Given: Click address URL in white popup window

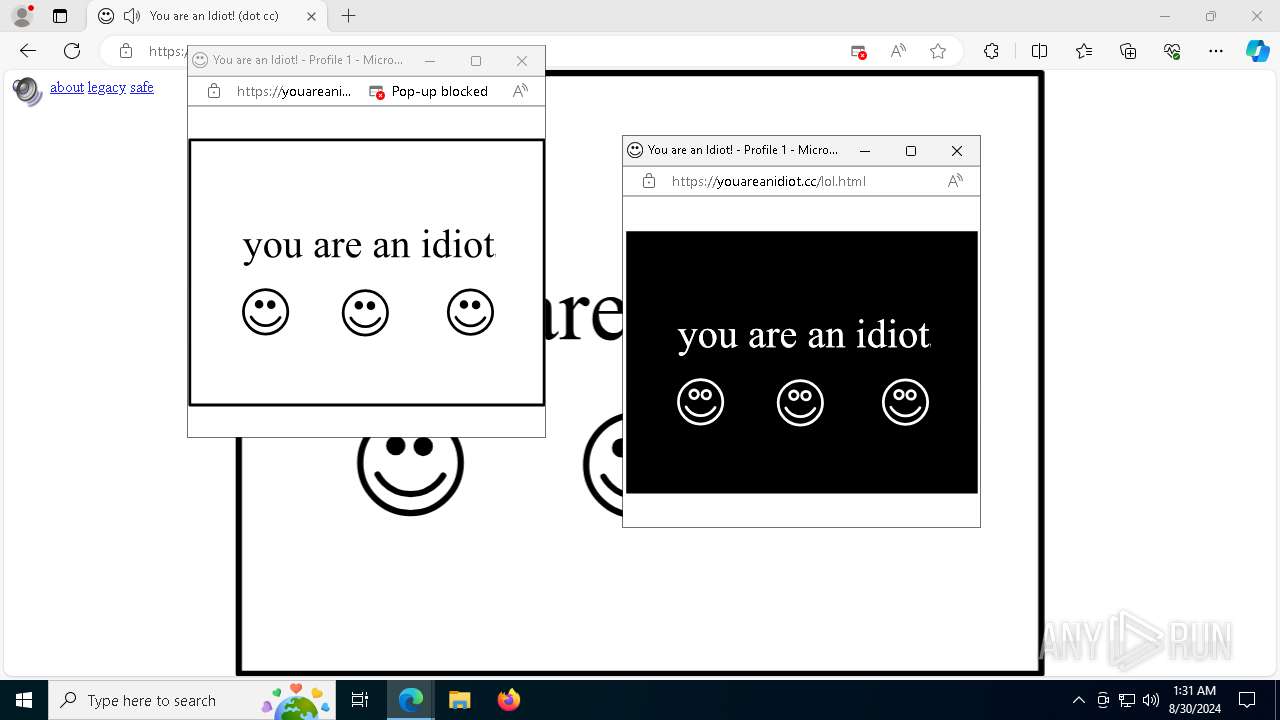Looking at the screenshot, I should point(294,91).
